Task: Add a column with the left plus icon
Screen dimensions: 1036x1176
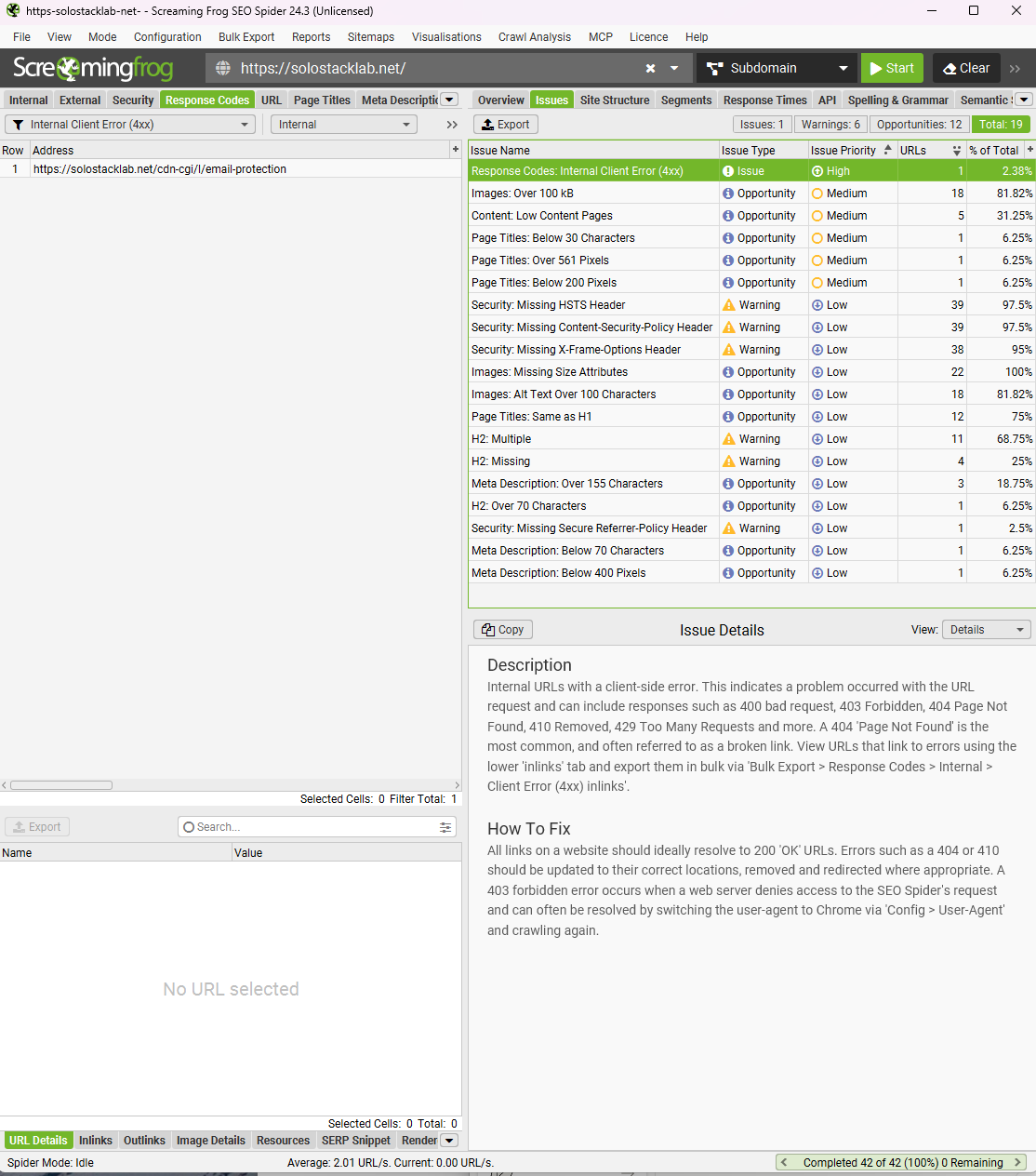Action: click(456, 150)
